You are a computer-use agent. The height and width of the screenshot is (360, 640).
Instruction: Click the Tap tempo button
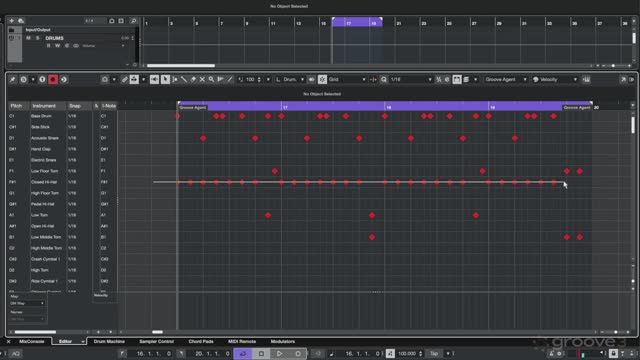point(434,353)
